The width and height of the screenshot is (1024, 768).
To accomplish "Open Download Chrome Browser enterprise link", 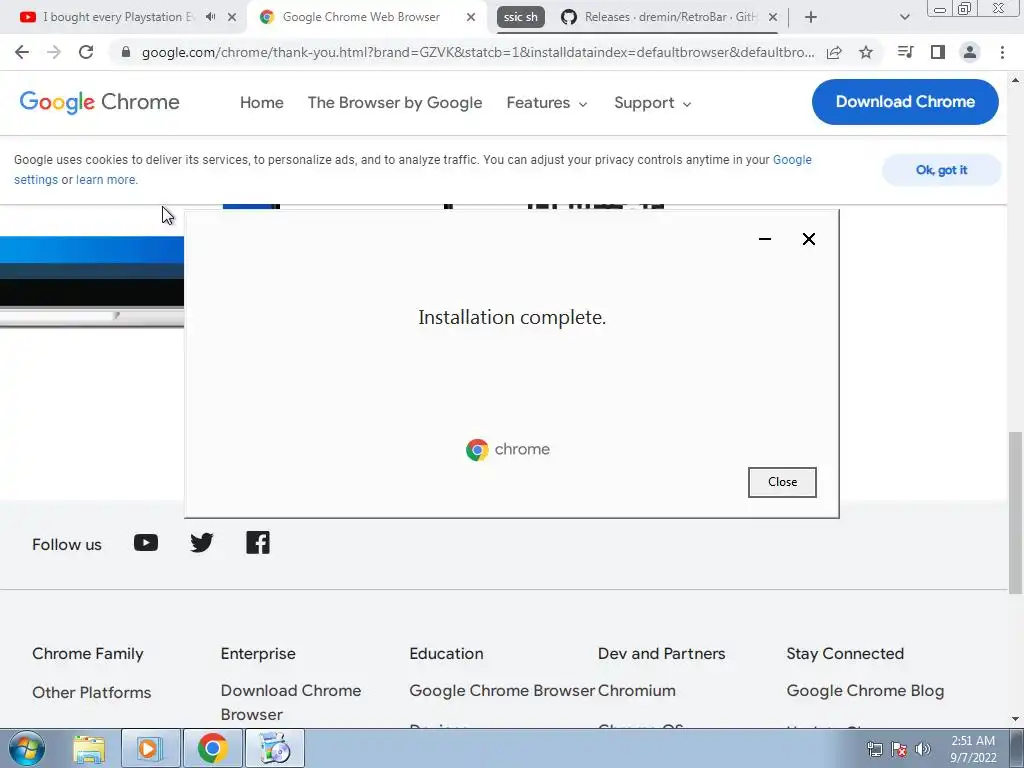I will click(x=291, y=702).
